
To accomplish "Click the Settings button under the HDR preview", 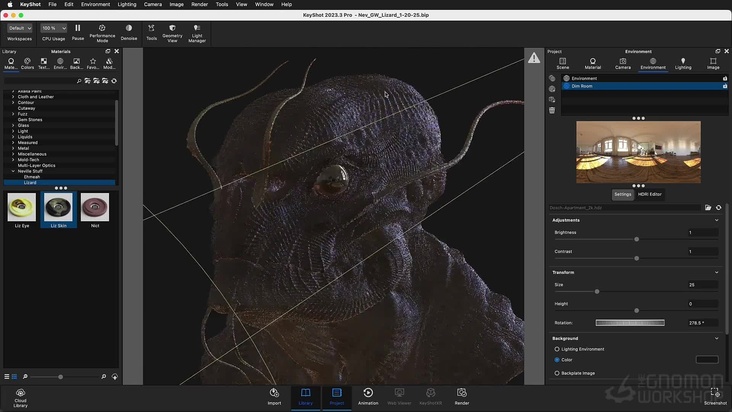I will pos(623,194).
